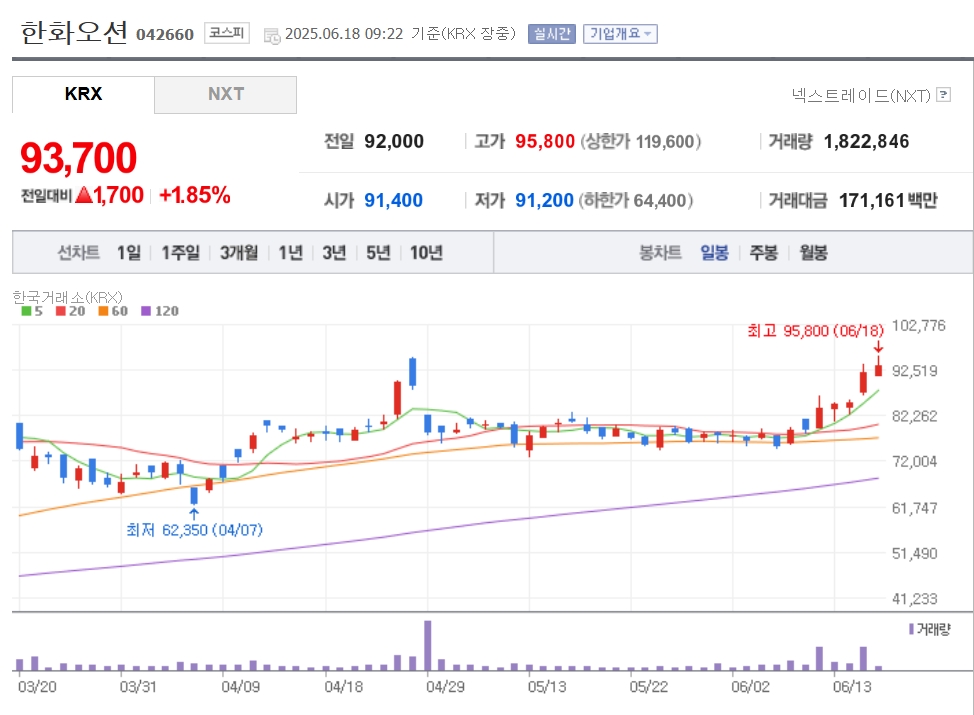Click the 102,776 price axis label
The image size is (974, 715).
[919, 326]
